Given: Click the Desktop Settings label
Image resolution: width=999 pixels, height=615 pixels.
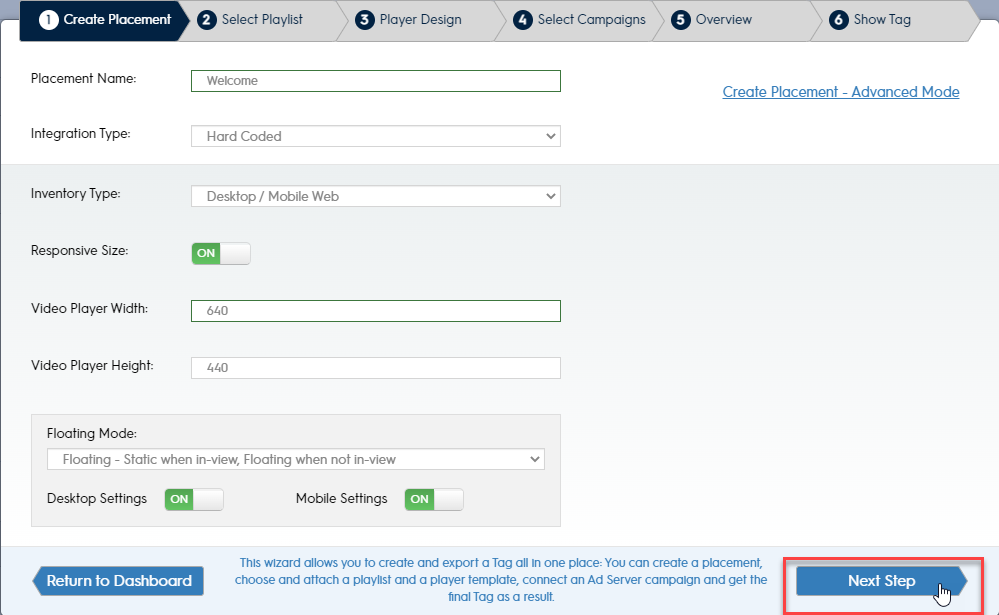Looking at the screenshot, I should [97, 498].
